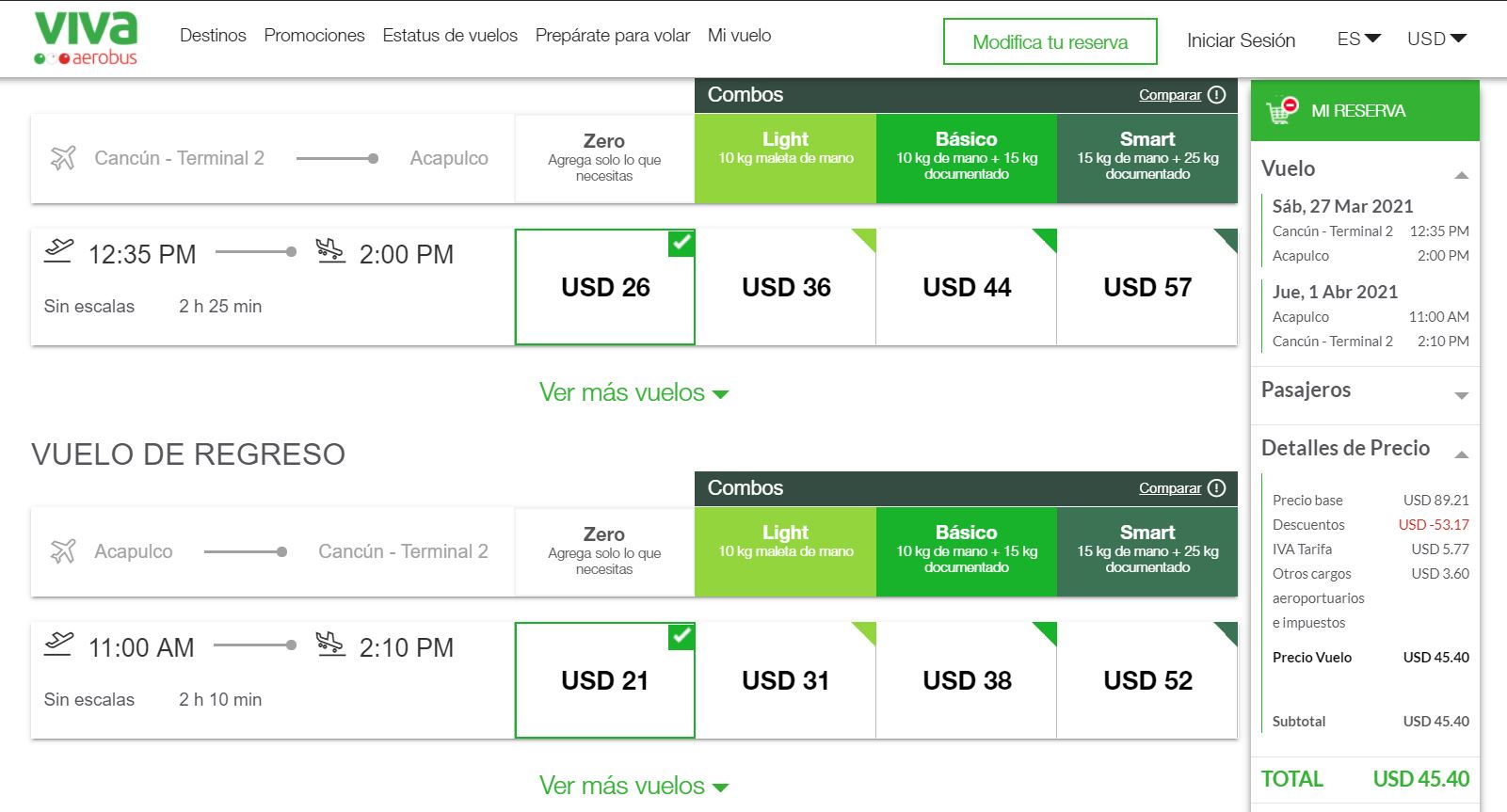1507x812 pixels.
Task: Click takeoff icon beside 12:35 PM departure
Action: [58, 251]
